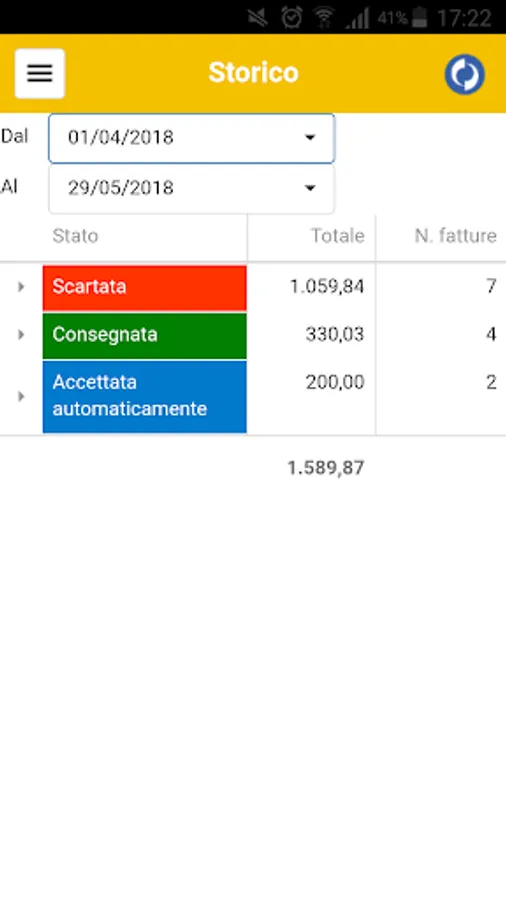The width and height of the screenshot is (506, 900).
Task: Sort by the Stato column header
Action: point(75,236)
